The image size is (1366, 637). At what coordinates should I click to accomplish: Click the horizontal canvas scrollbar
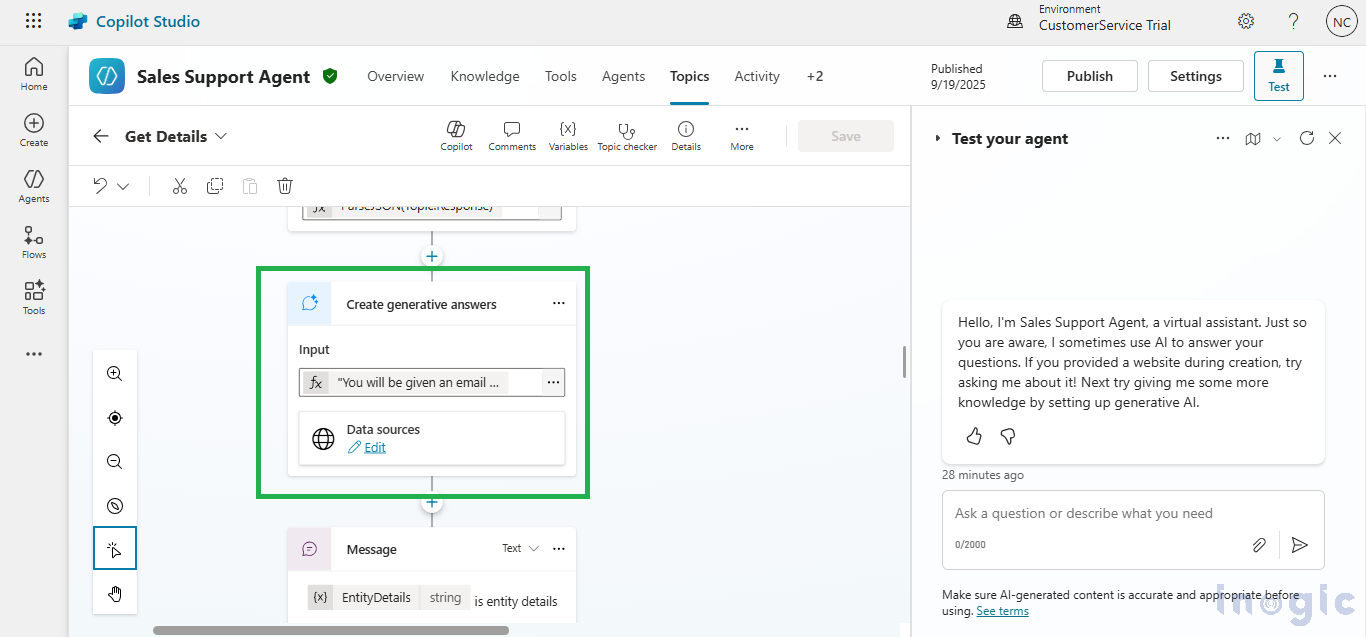330,630
